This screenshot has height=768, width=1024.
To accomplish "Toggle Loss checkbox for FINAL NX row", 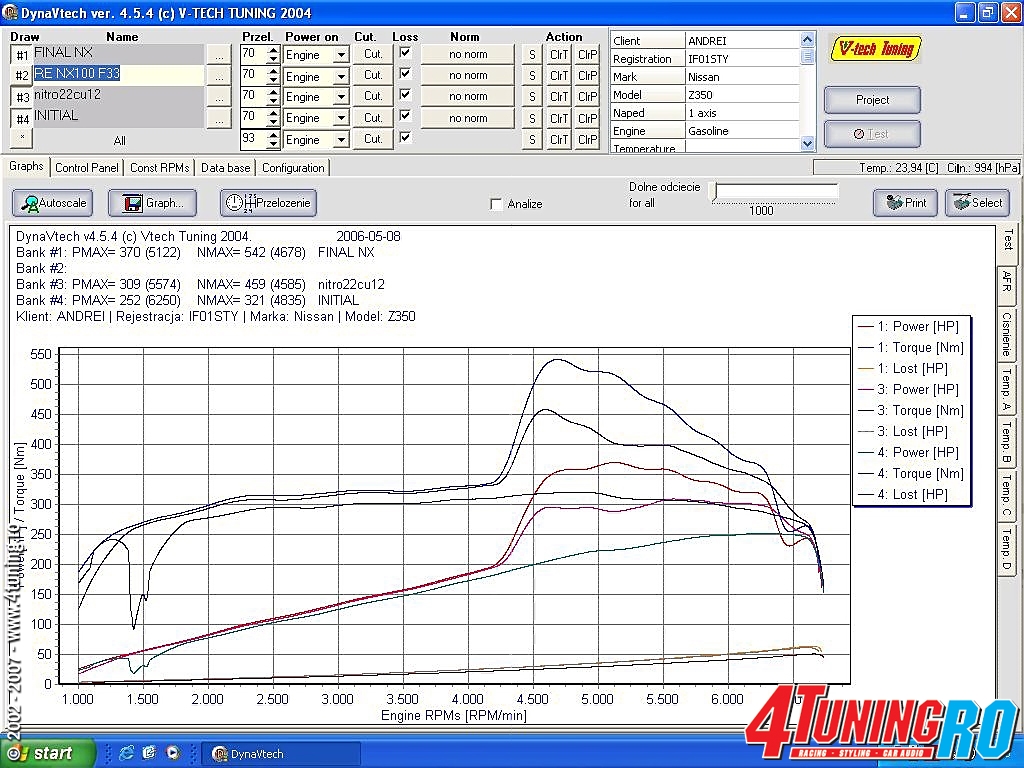I will (x=405, y=53).
